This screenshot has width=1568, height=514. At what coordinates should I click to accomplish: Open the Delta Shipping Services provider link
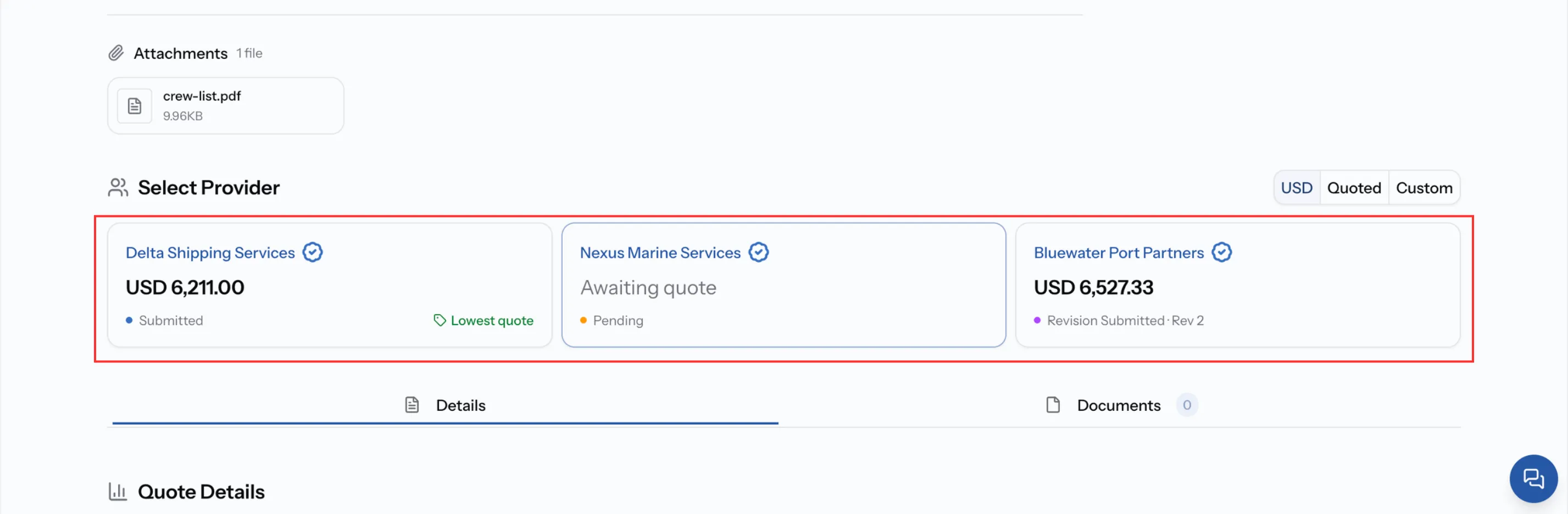[x=210, y=253]
